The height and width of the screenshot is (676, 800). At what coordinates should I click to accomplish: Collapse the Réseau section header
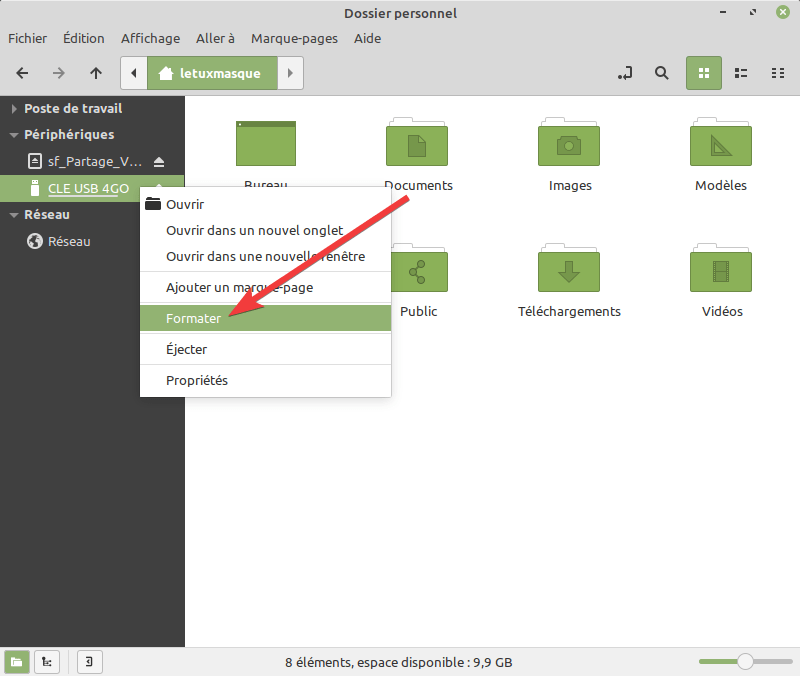(14, 215)
